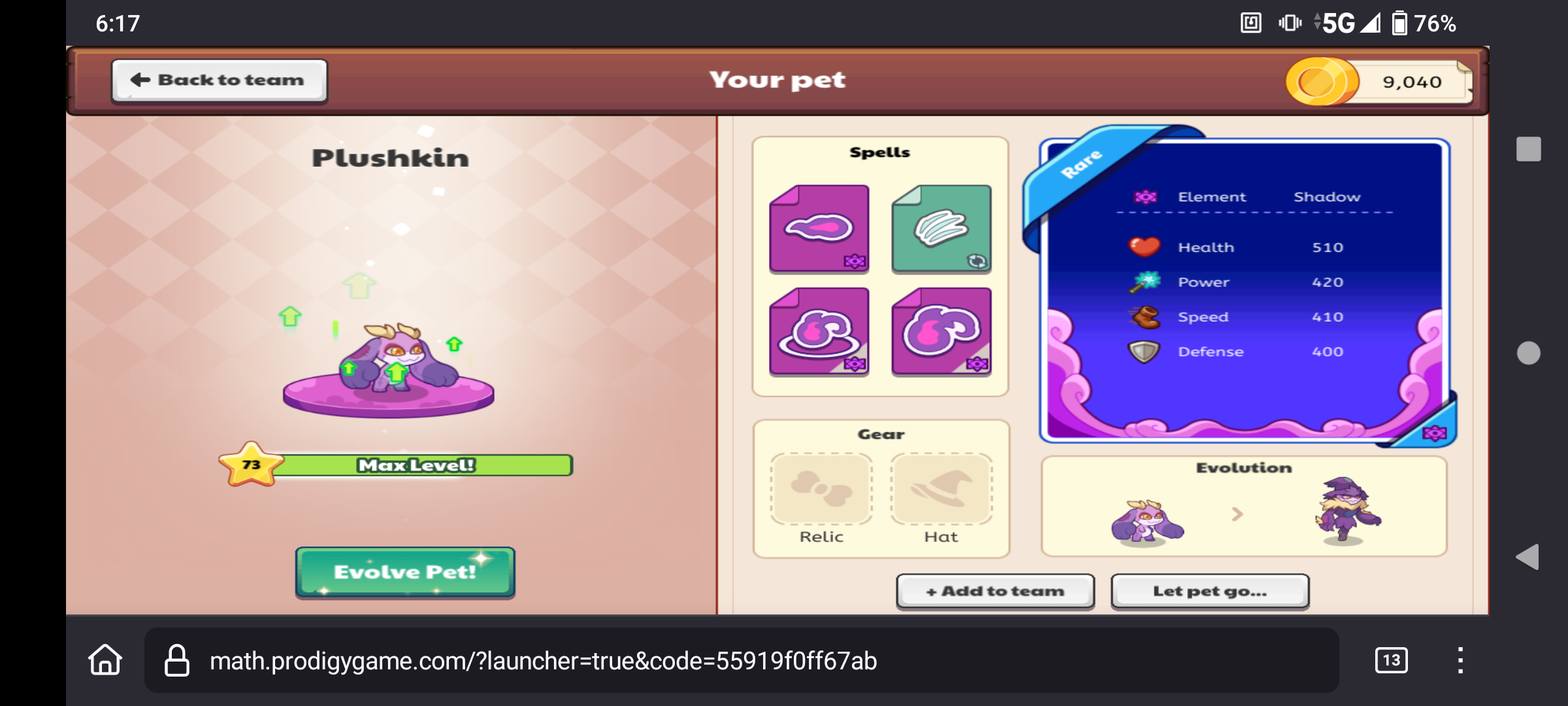Click the Evolve Pet! button
Screen dimensions: 1568x706
tap(405, 572)
